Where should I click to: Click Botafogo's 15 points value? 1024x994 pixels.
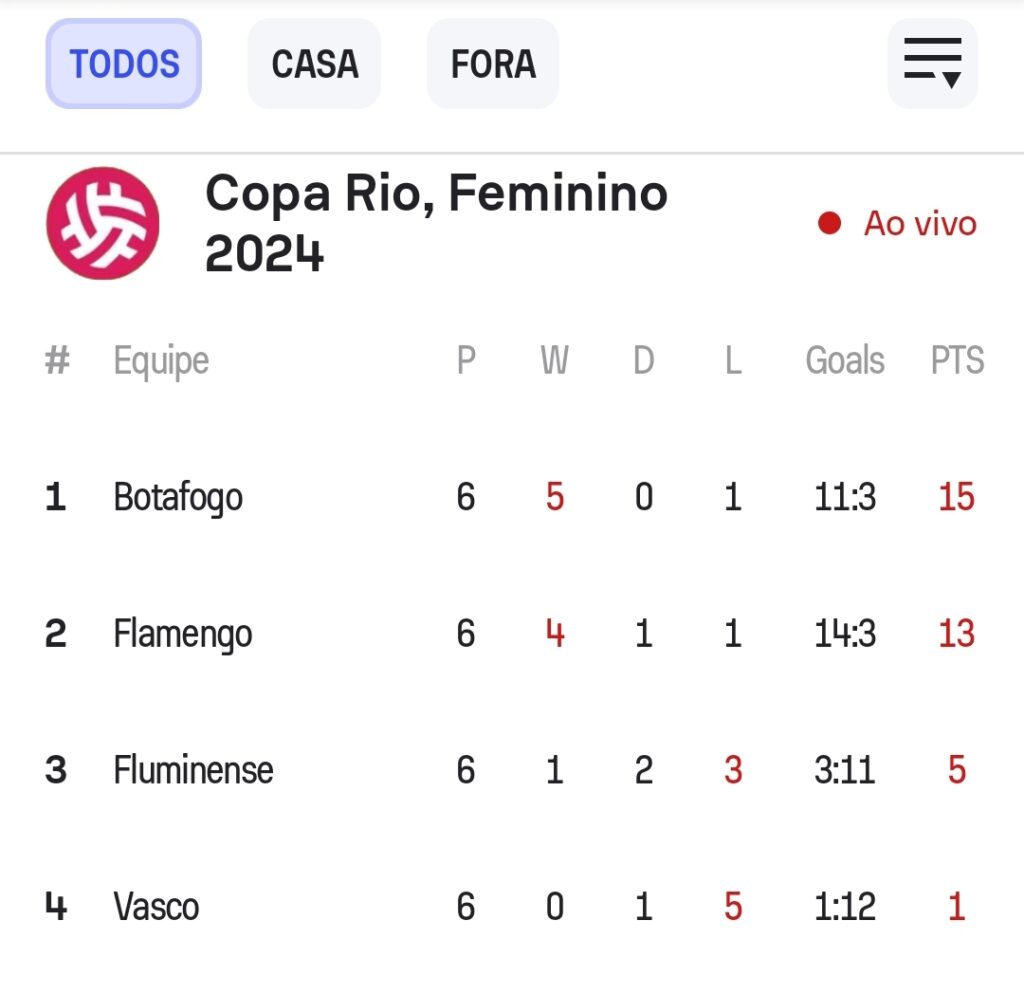click(957, 496)
